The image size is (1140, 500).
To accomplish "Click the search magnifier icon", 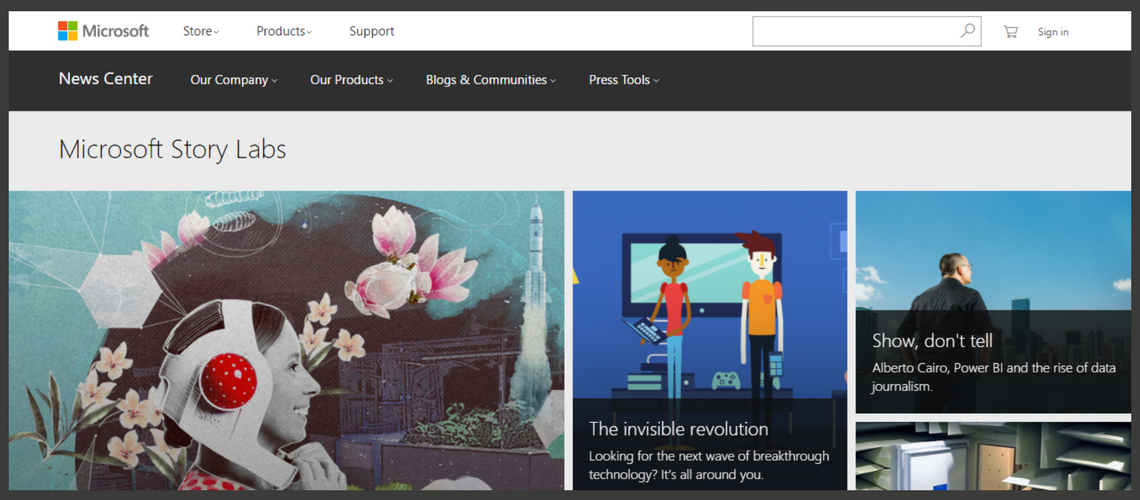I will (x=967, y=31).
